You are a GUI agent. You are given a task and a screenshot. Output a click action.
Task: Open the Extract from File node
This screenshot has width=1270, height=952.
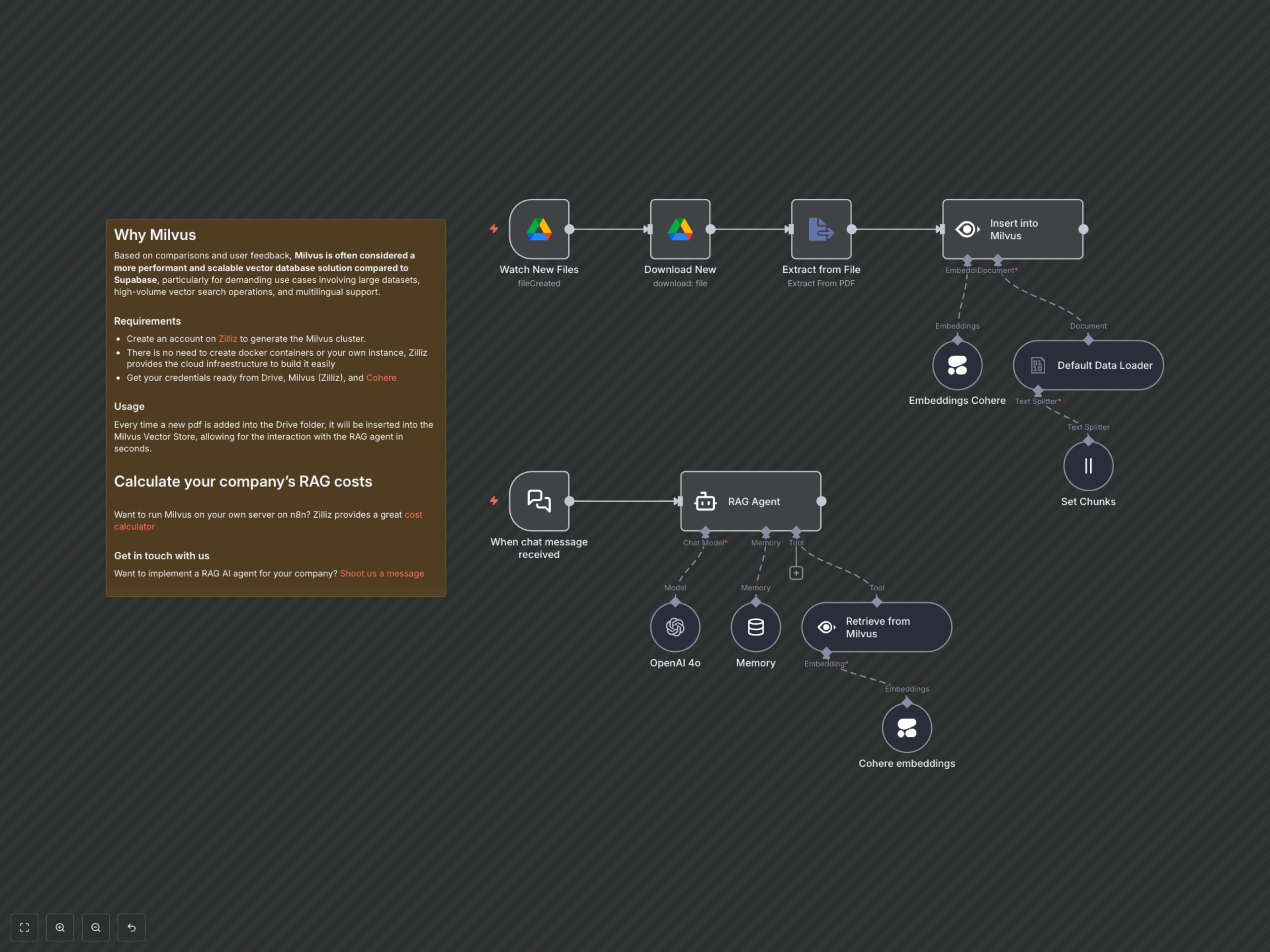point(821,229)
